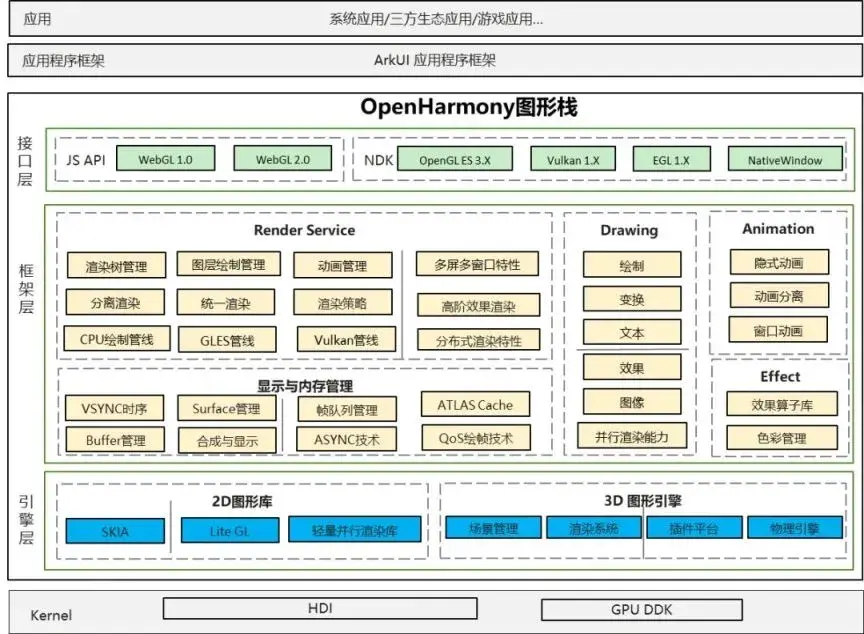Click the blue SKIA block
864x634 pixels.
pyautogui.click(x=115, y=531)
